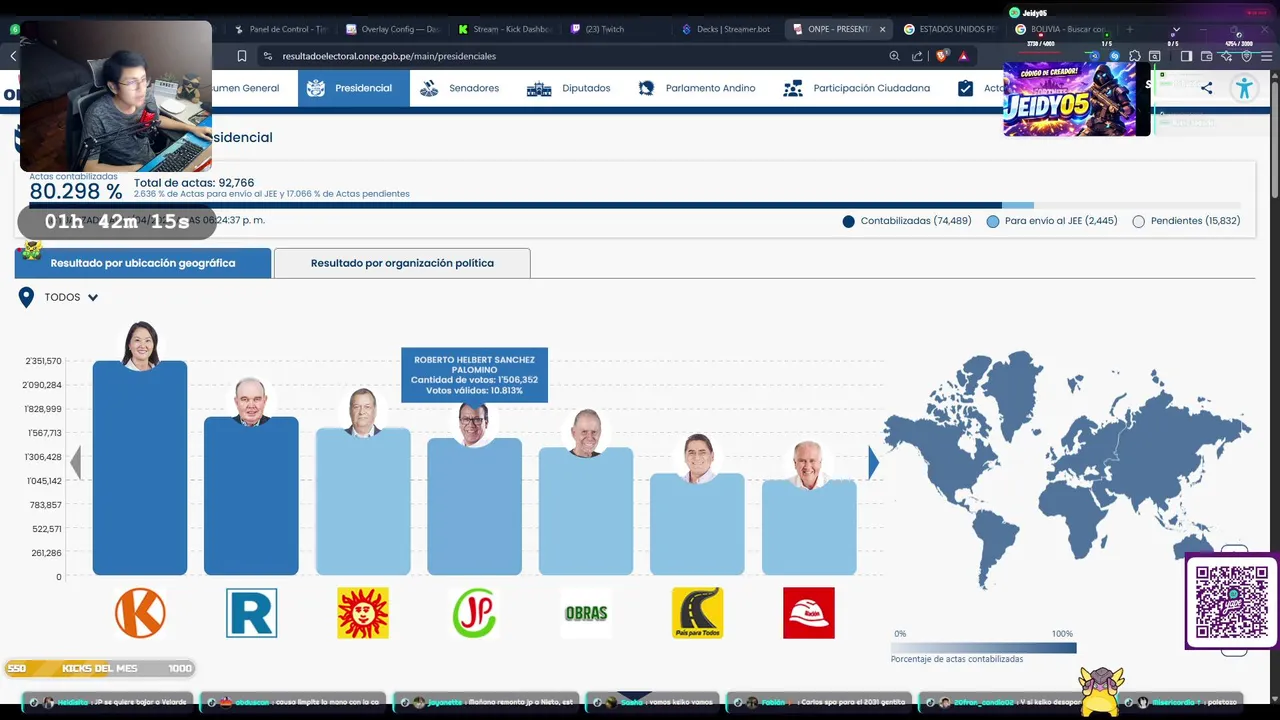1280x720 pixels.
Task: Open the accessibility options icon
Action: [1244, 88]
